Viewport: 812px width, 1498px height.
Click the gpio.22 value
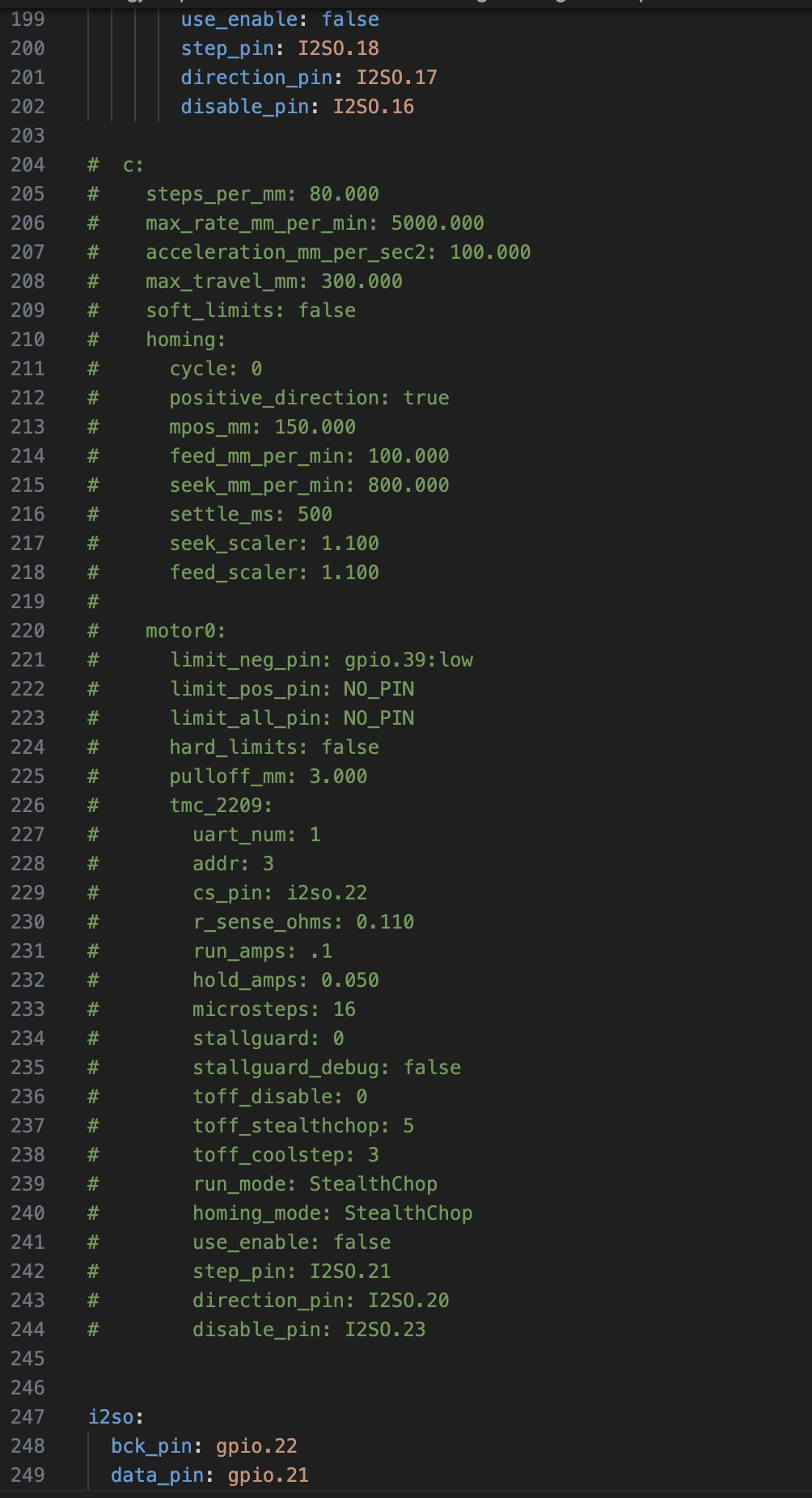pos(256,1446)
